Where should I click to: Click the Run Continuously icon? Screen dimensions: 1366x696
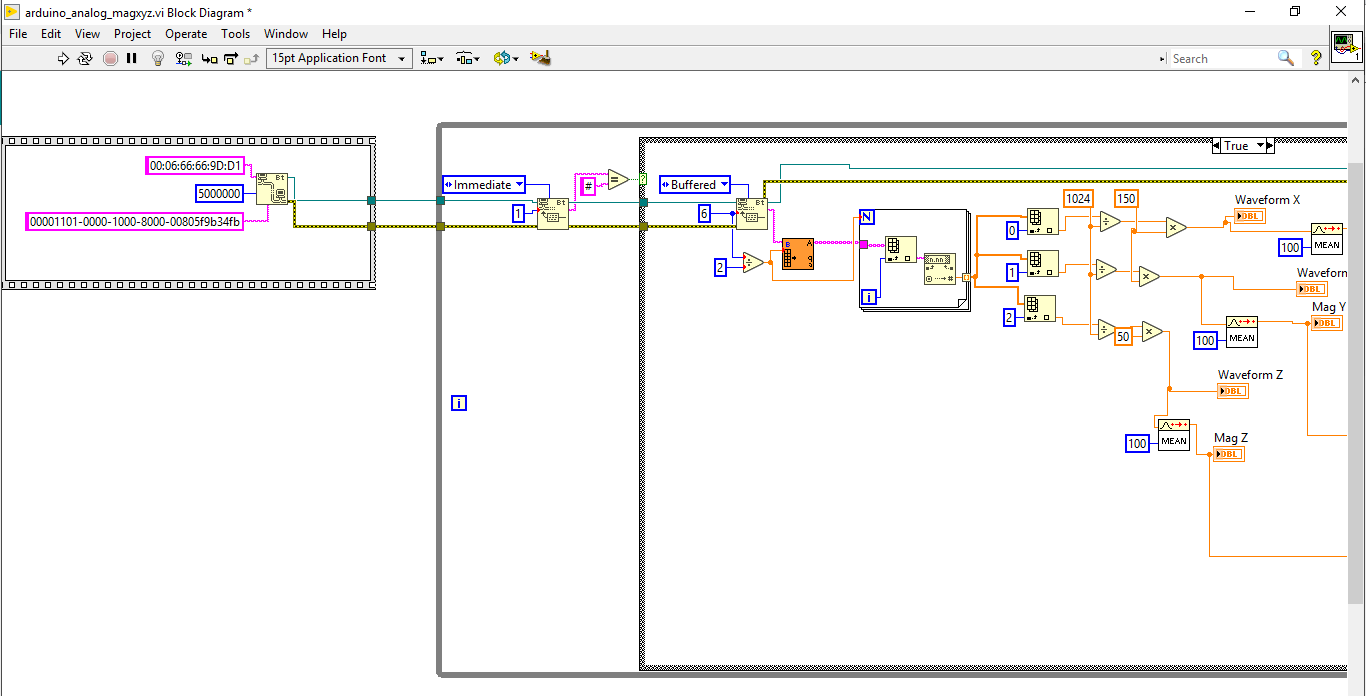(x=85, y=58)
